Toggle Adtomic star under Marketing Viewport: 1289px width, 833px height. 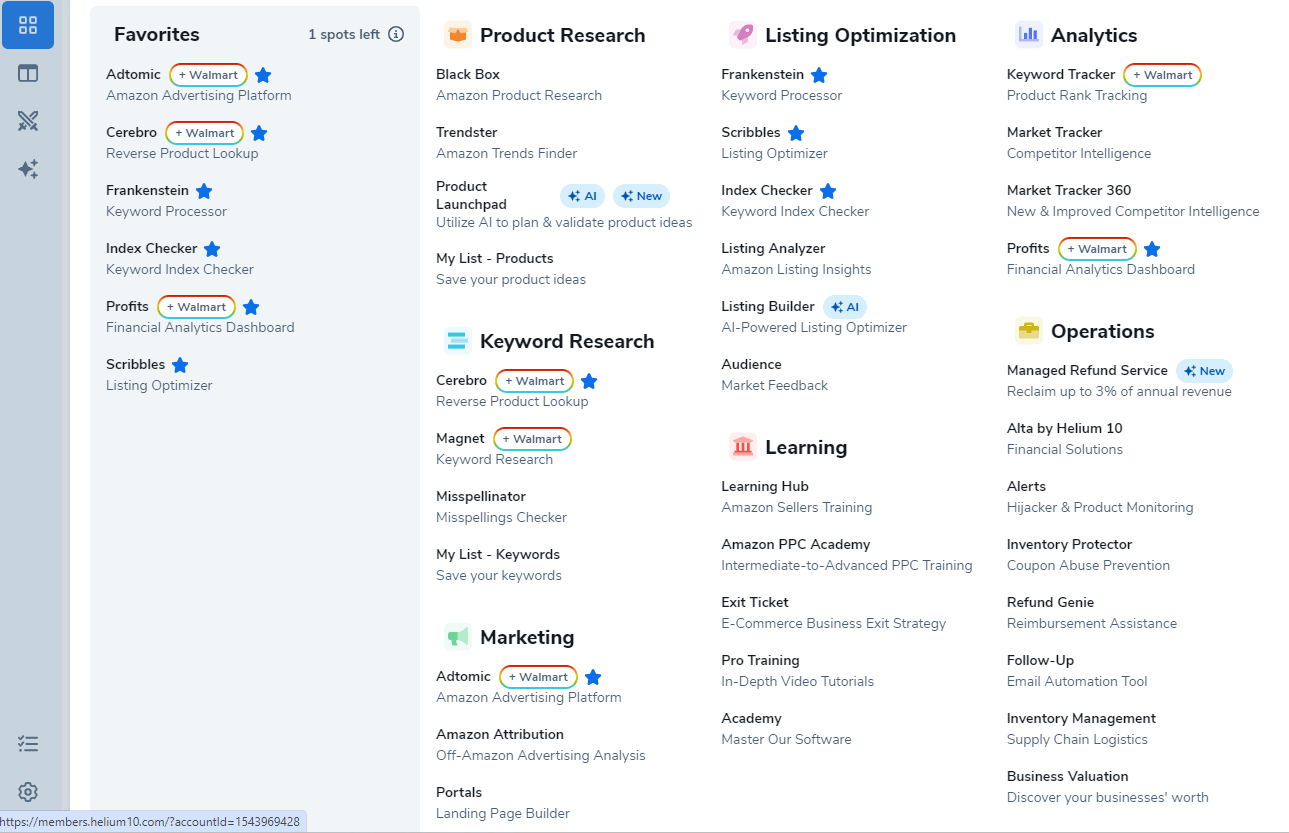[593, 677]
